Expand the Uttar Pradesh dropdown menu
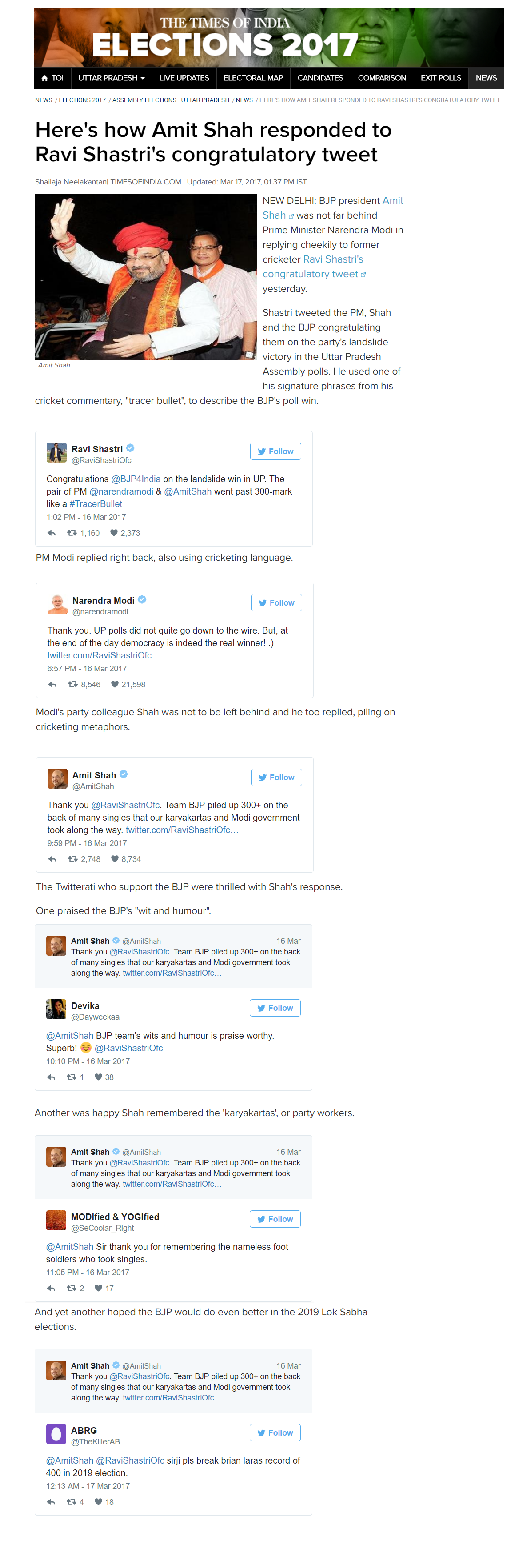Viewport: 519px width, 1568px height. [112, 79]
